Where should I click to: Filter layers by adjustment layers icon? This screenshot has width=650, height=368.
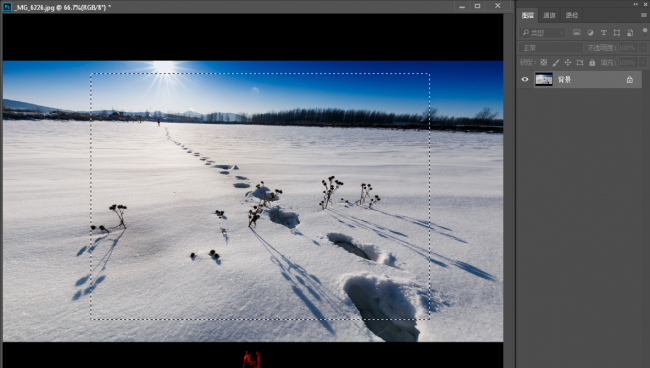pyautogui.click(x=590, y=32)
